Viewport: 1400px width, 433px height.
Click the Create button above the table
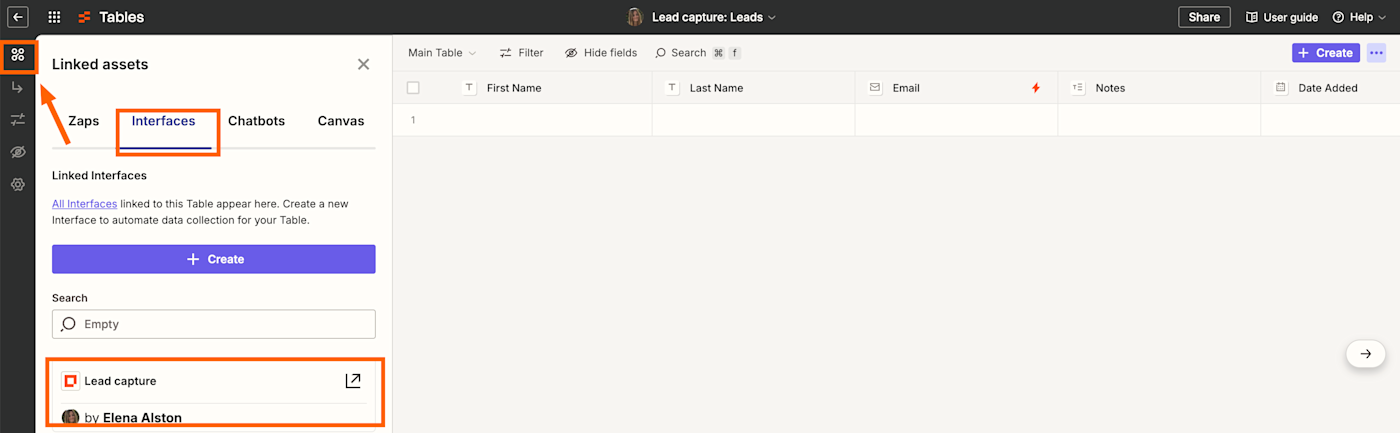(1325, 53)
